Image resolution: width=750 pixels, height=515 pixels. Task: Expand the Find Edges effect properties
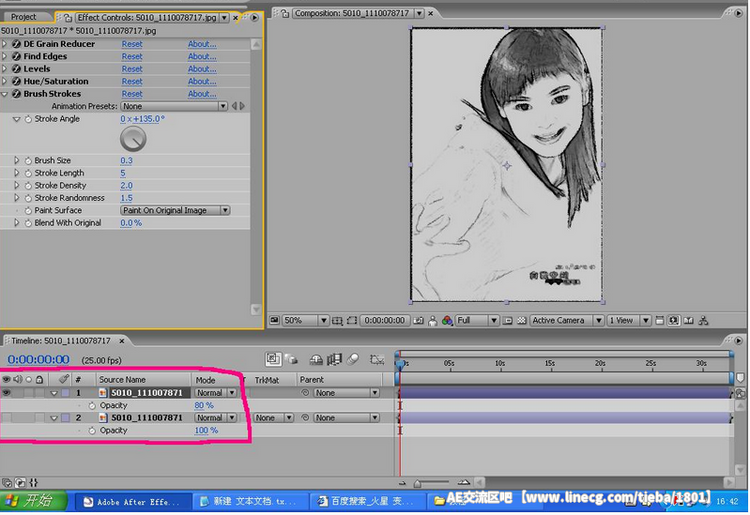point(5,56)
